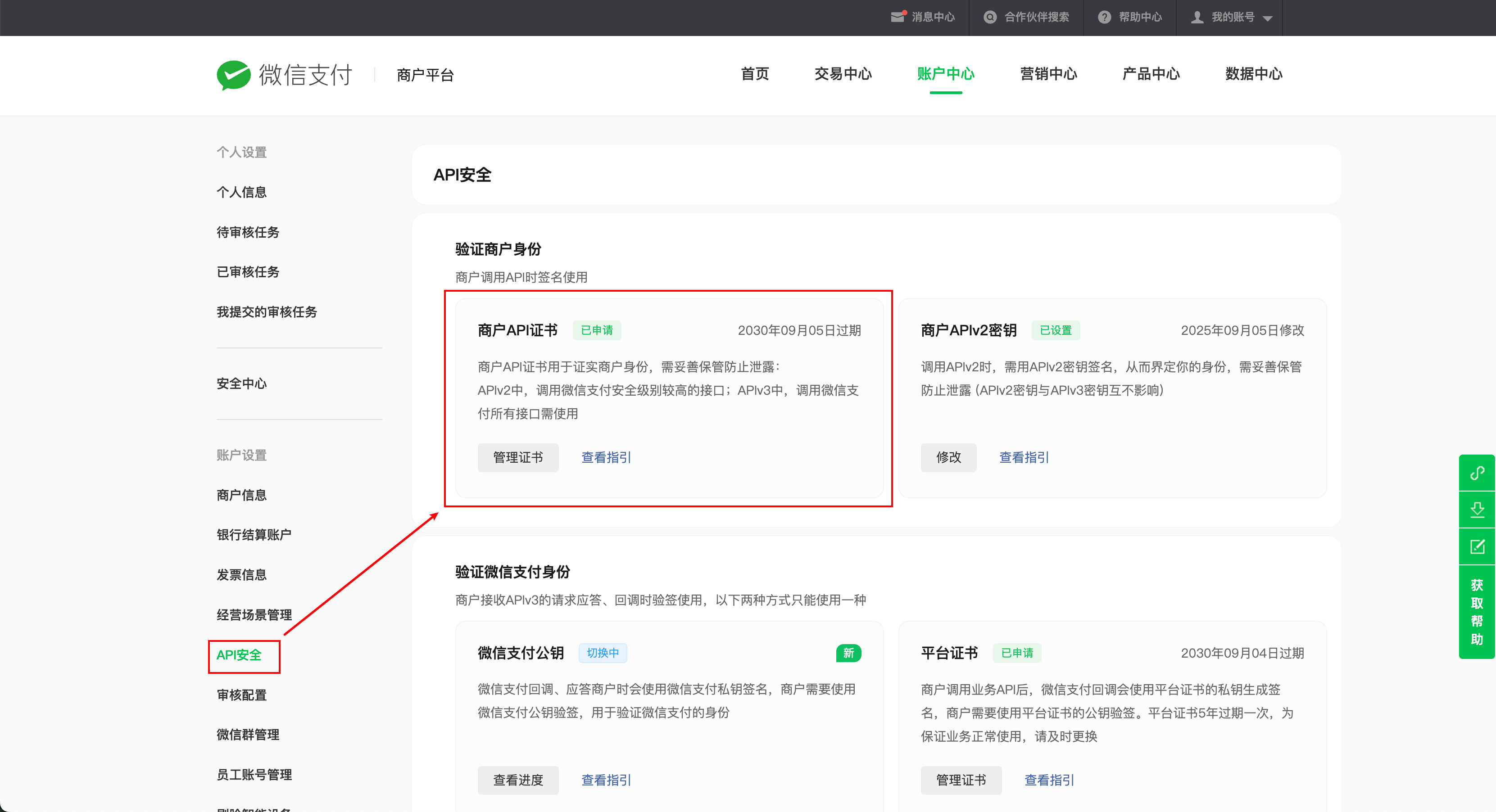Click the 帮助中心 question mark icon
The height and width of the screenshot is (812, 1496).
pyautogui.click(x=1104, y=18)
